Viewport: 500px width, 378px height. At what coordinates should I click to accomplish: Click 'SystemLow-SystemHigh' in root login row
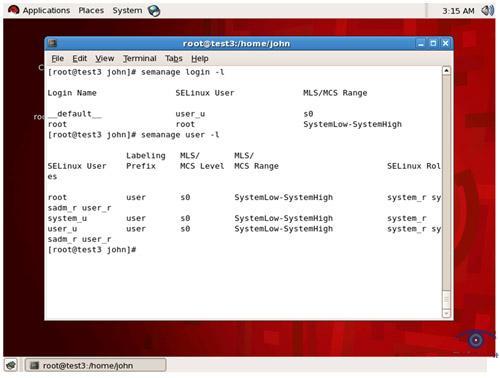point(352,124)
